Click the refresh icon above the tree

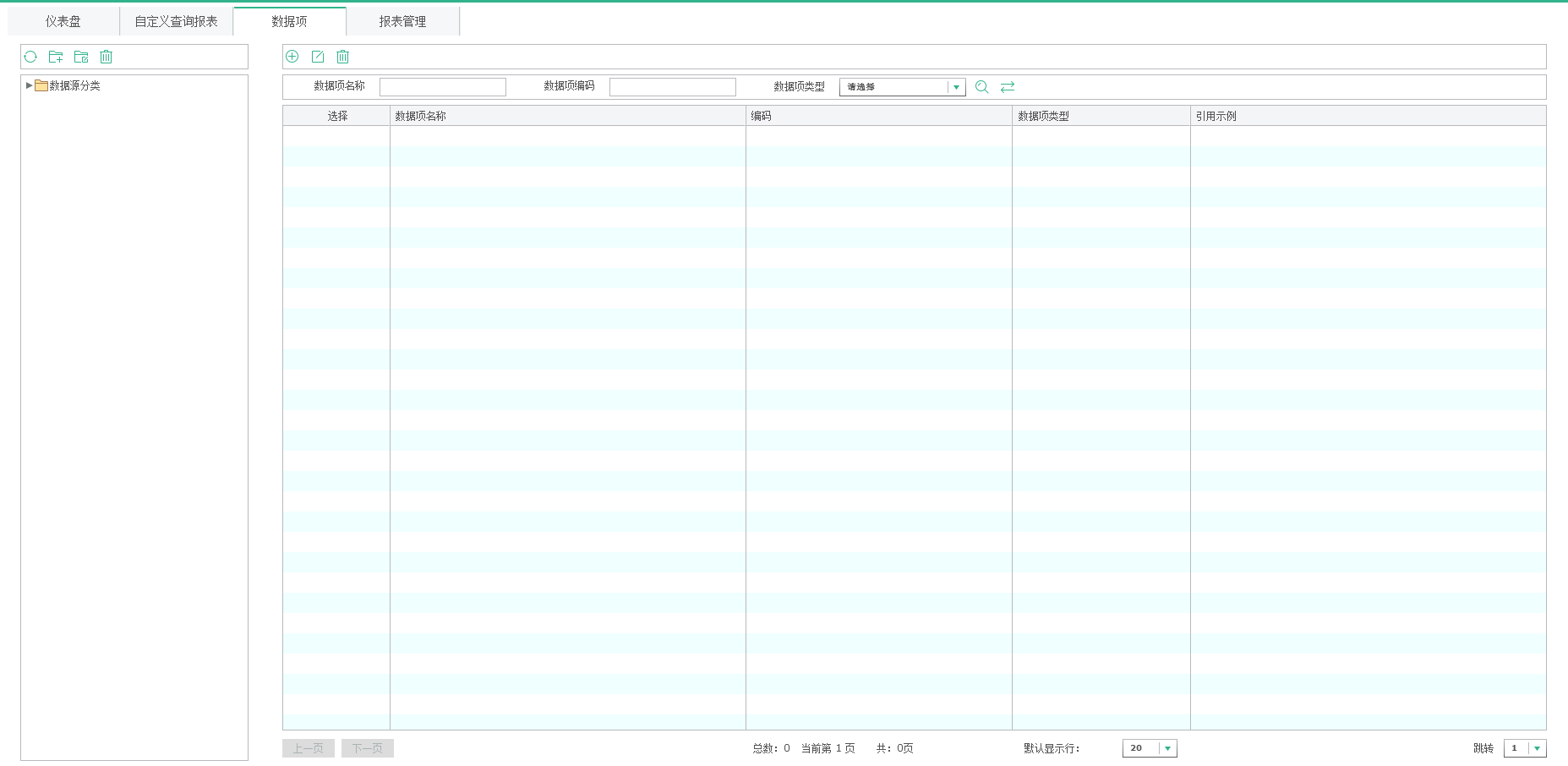coord(30,57)
